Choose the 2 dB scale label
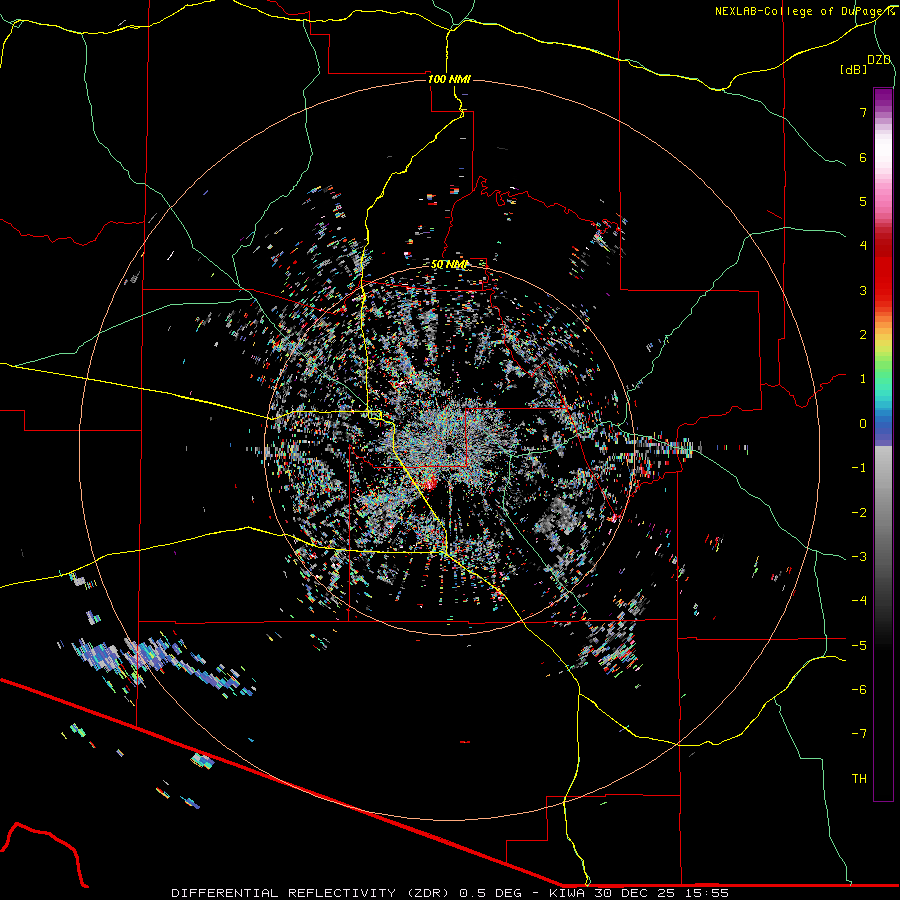Screen dimensions: 900x900 (x=863, y=335)
